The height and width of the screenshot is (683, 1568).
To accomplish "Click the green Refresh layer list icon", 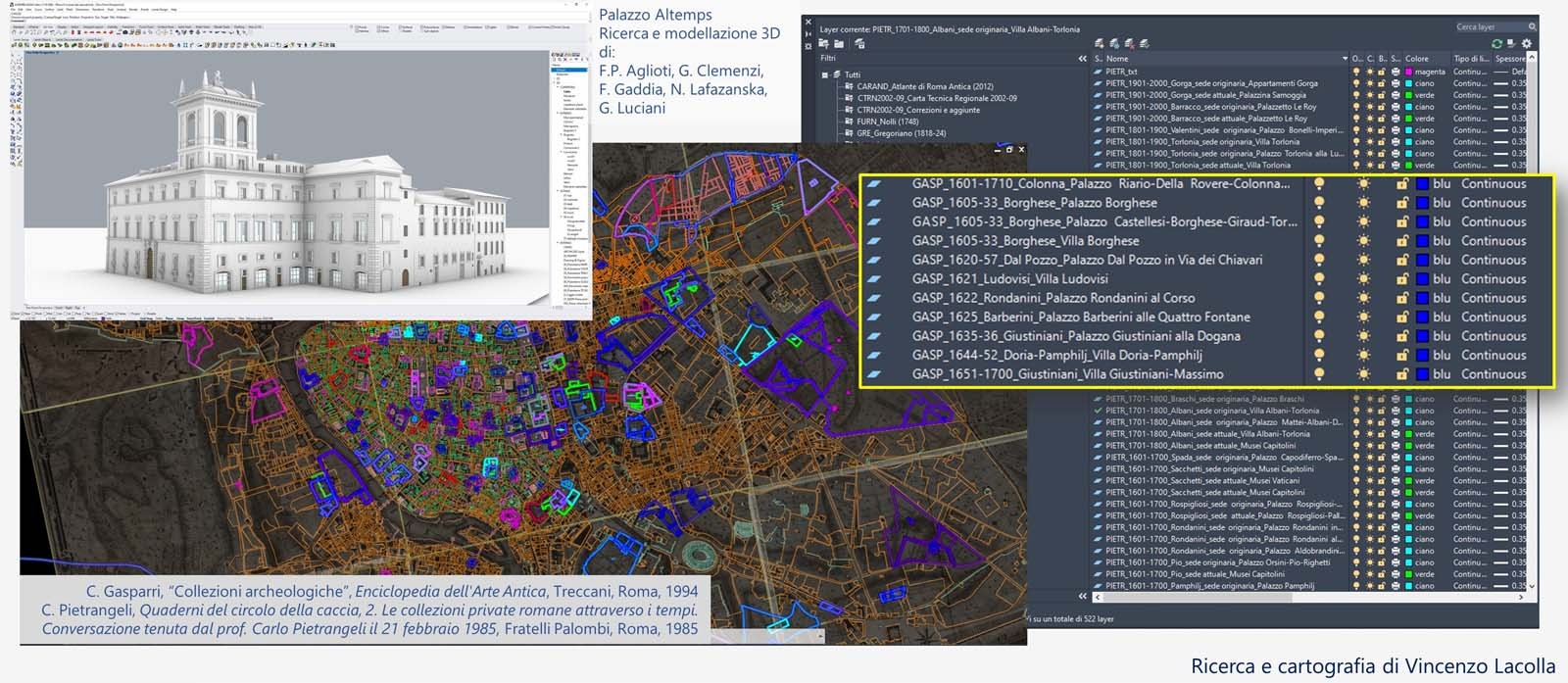I will (x=1496, y=43).
